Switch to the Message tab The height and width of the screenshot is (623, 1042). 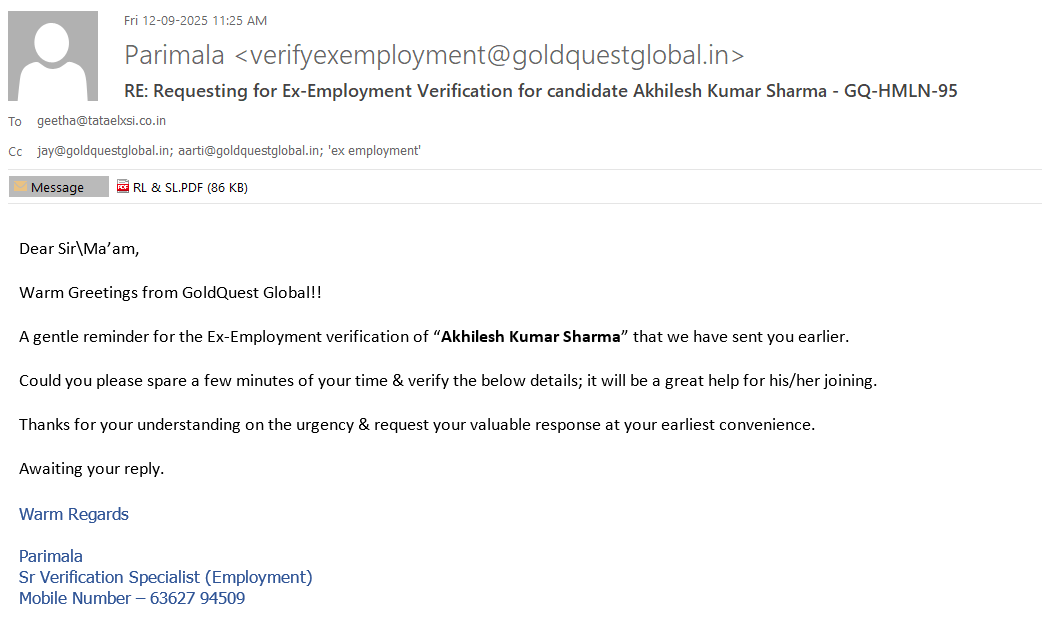[58, 187]
